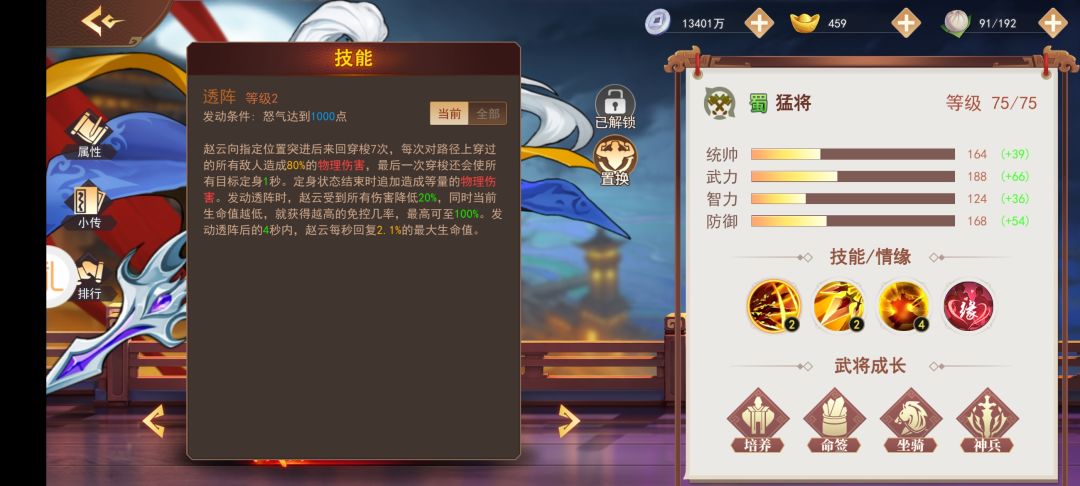Open the 小传 biography icon

[90, 206]
